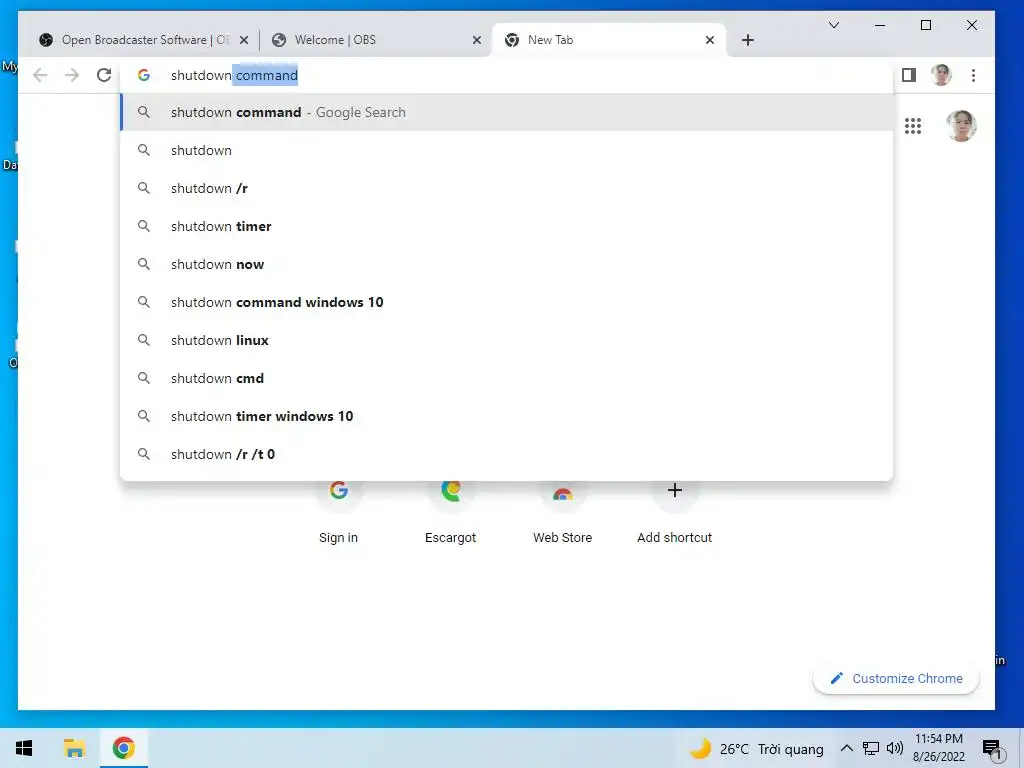Click search icon beside 'shutdown linux'
1024x768 pixels.
tap(144, 340)
